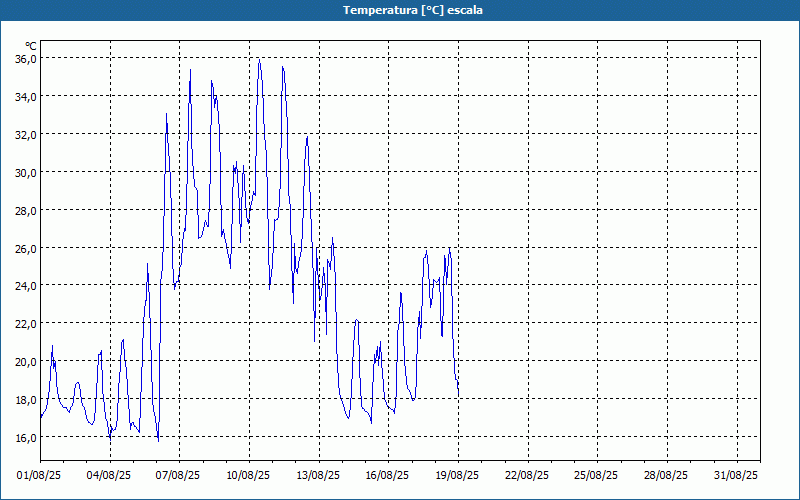Screen dimensions: 800x500
Task: Click the 26,0 y-axis label
Action: point(26,248)
